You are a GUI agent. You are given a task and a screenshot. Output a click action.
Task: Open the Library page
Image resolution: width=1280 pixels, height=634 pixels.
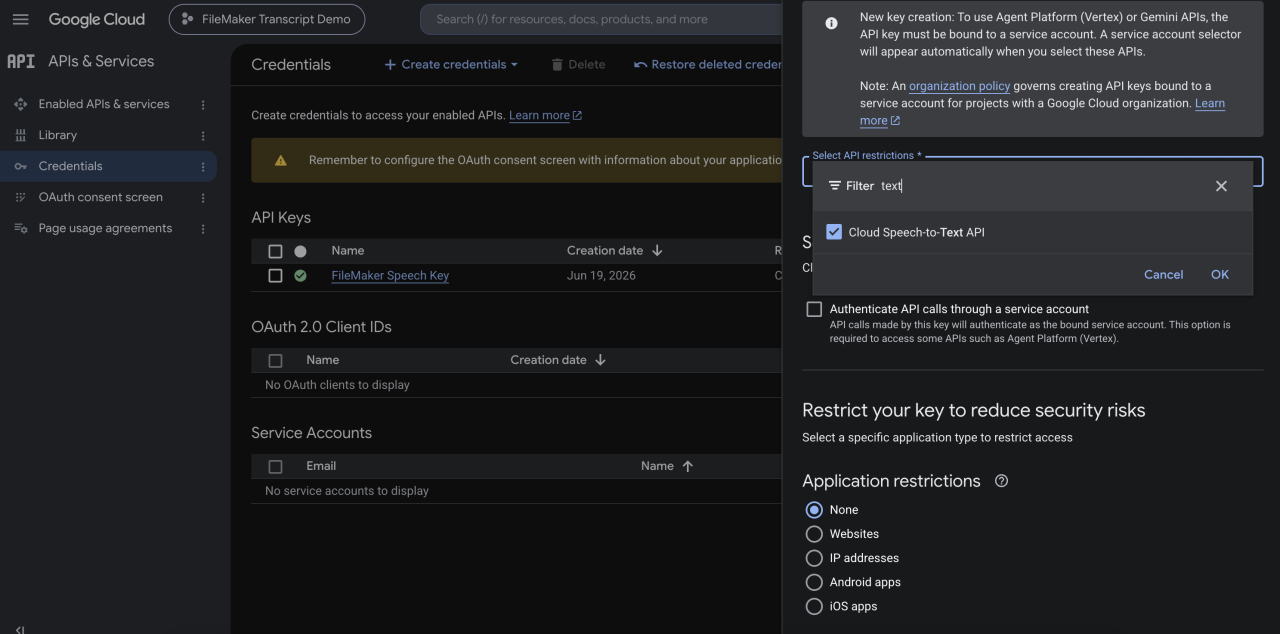click(x=58, y=135)
